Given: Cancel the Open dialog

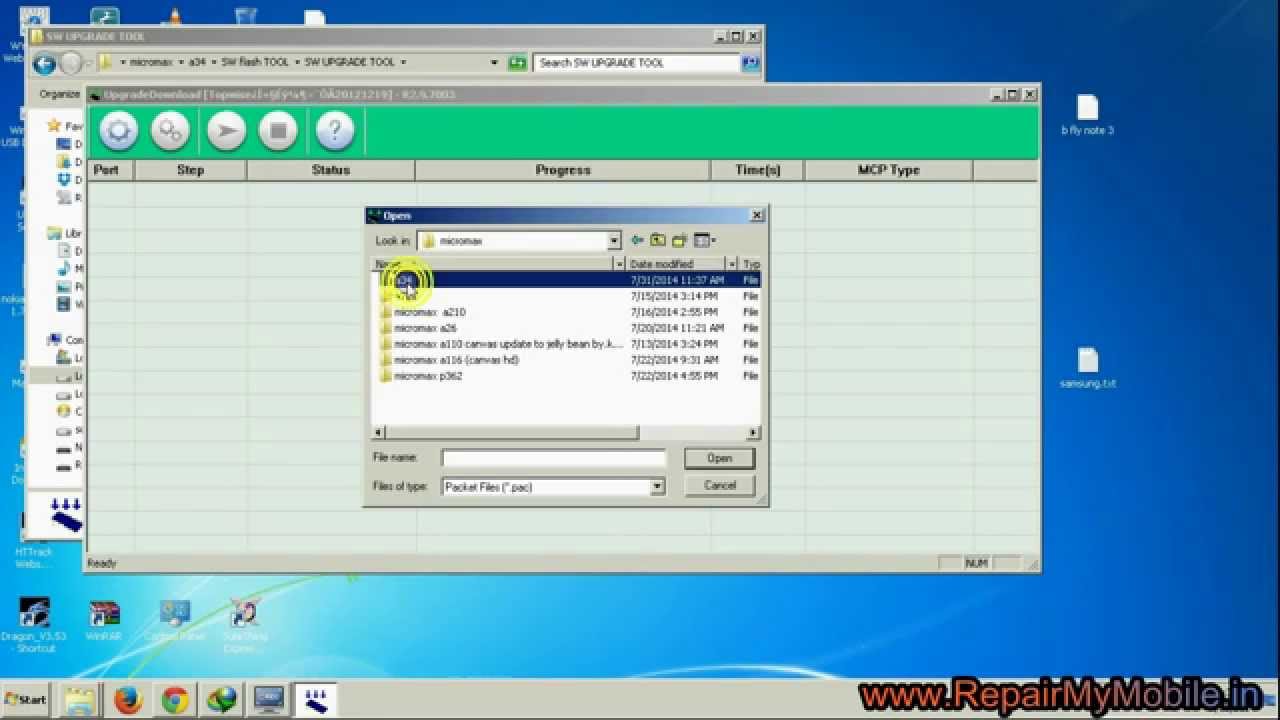Looking at the screenshot, I should 720,485.
